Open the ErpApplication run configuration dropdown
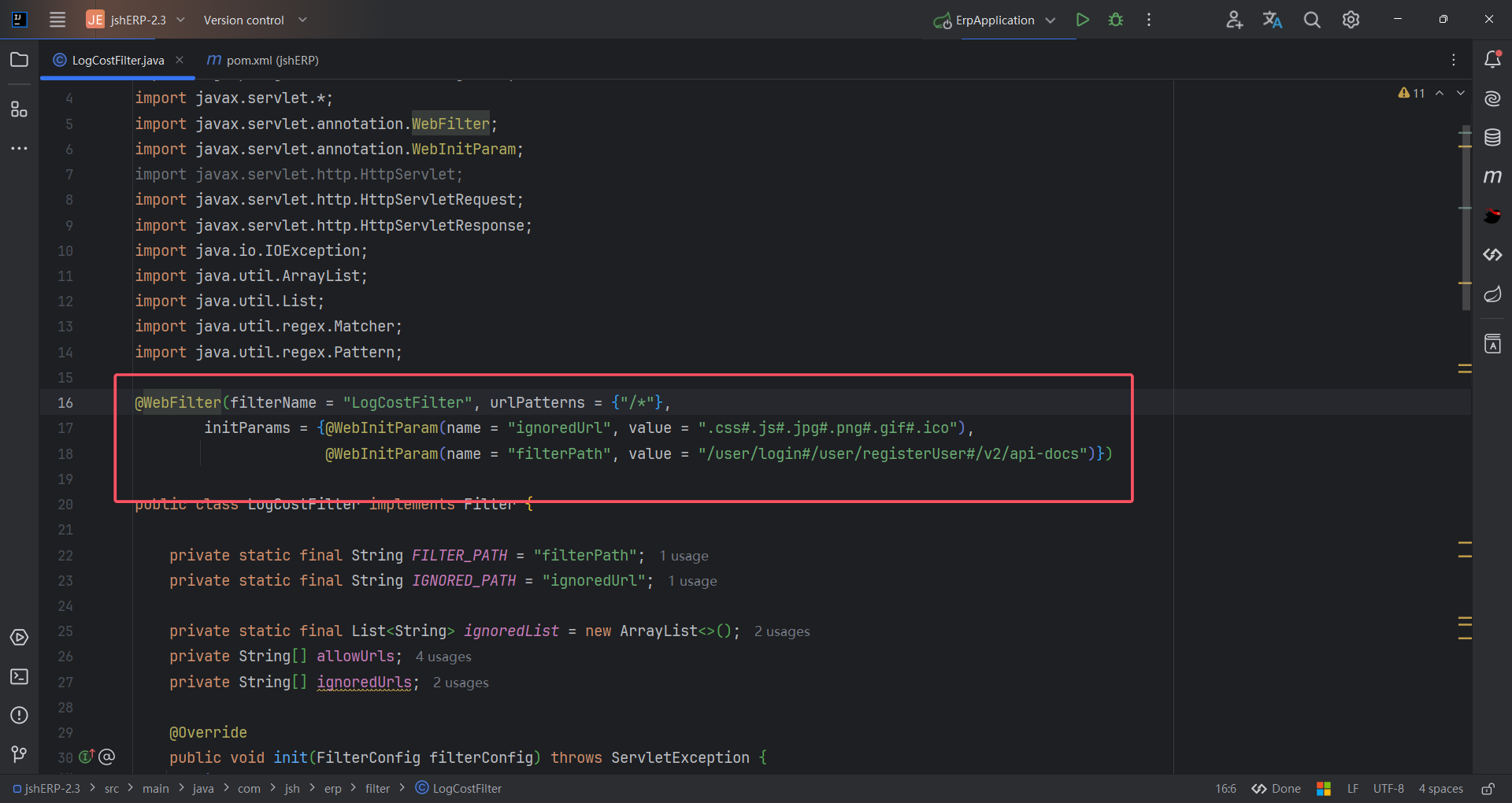 [x=995, y=20]
